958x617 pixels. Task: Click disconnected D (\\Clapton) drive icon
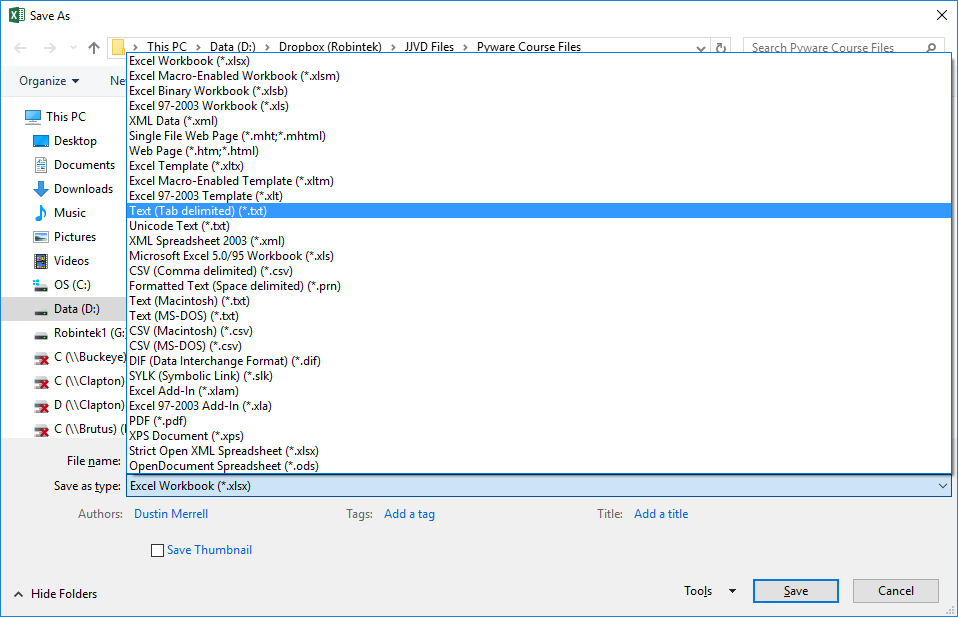(41, 406)
